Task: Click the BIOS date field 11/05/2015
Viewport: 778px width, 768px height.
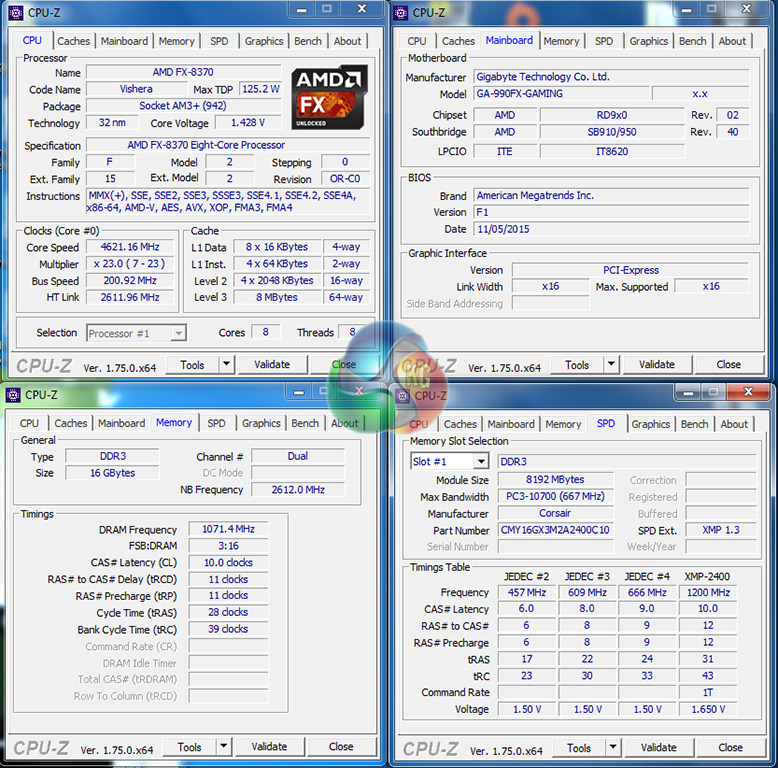Action: coord(611,229)
